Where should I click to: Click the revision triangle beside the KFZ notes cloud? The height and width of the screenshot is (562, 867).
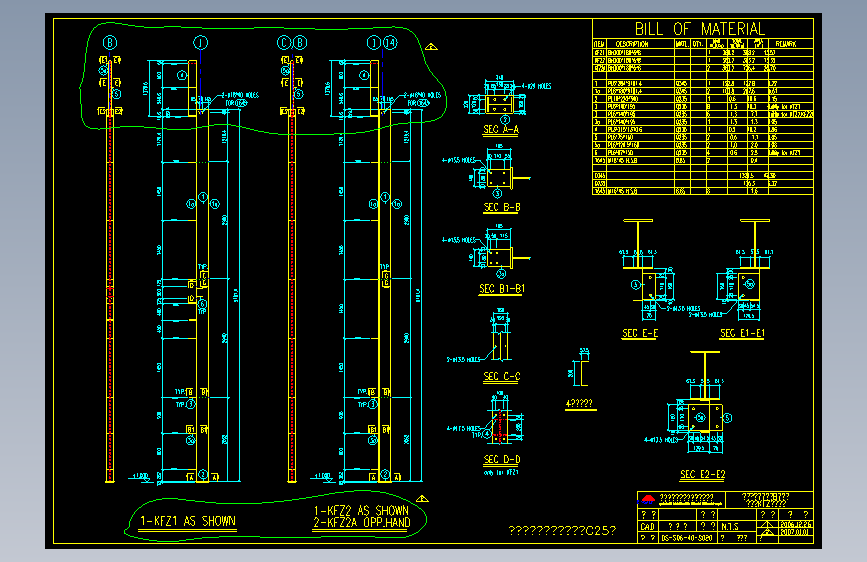point(422,499)
